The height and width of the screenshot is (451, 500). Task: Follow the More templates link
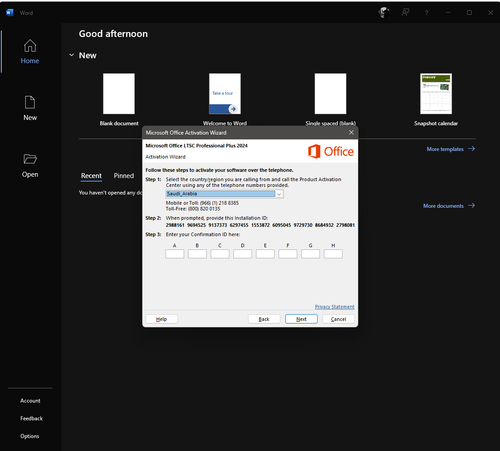(451, 149)
